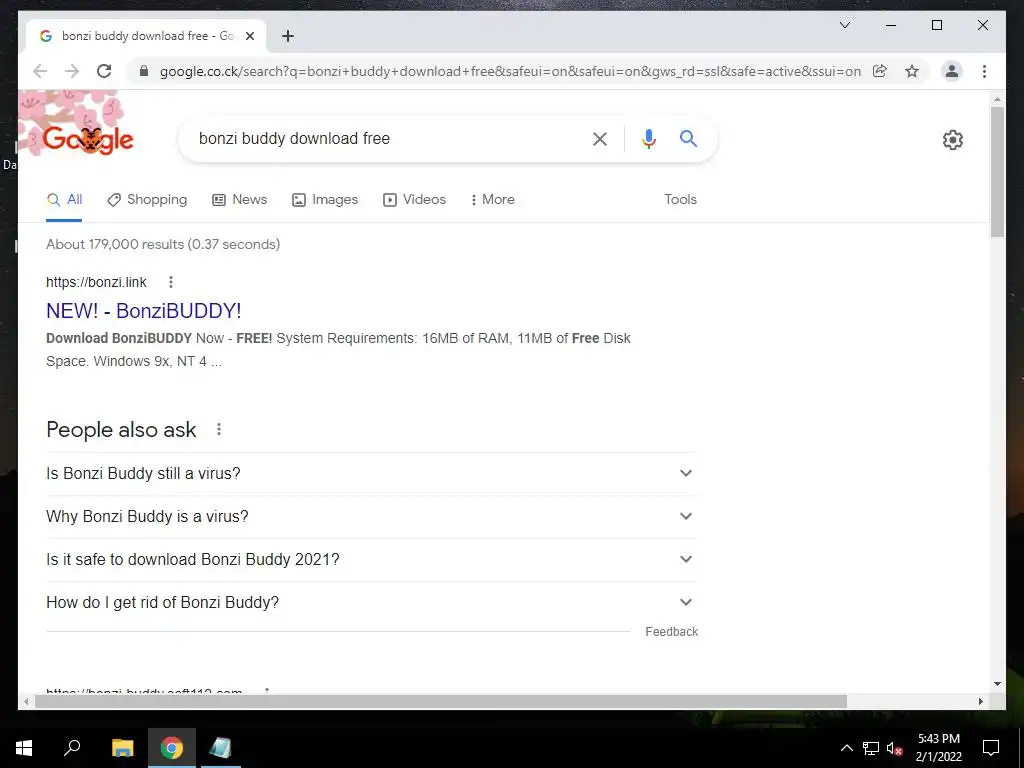
Task: Open the More search filters dropdown
Action: (492, 200)
